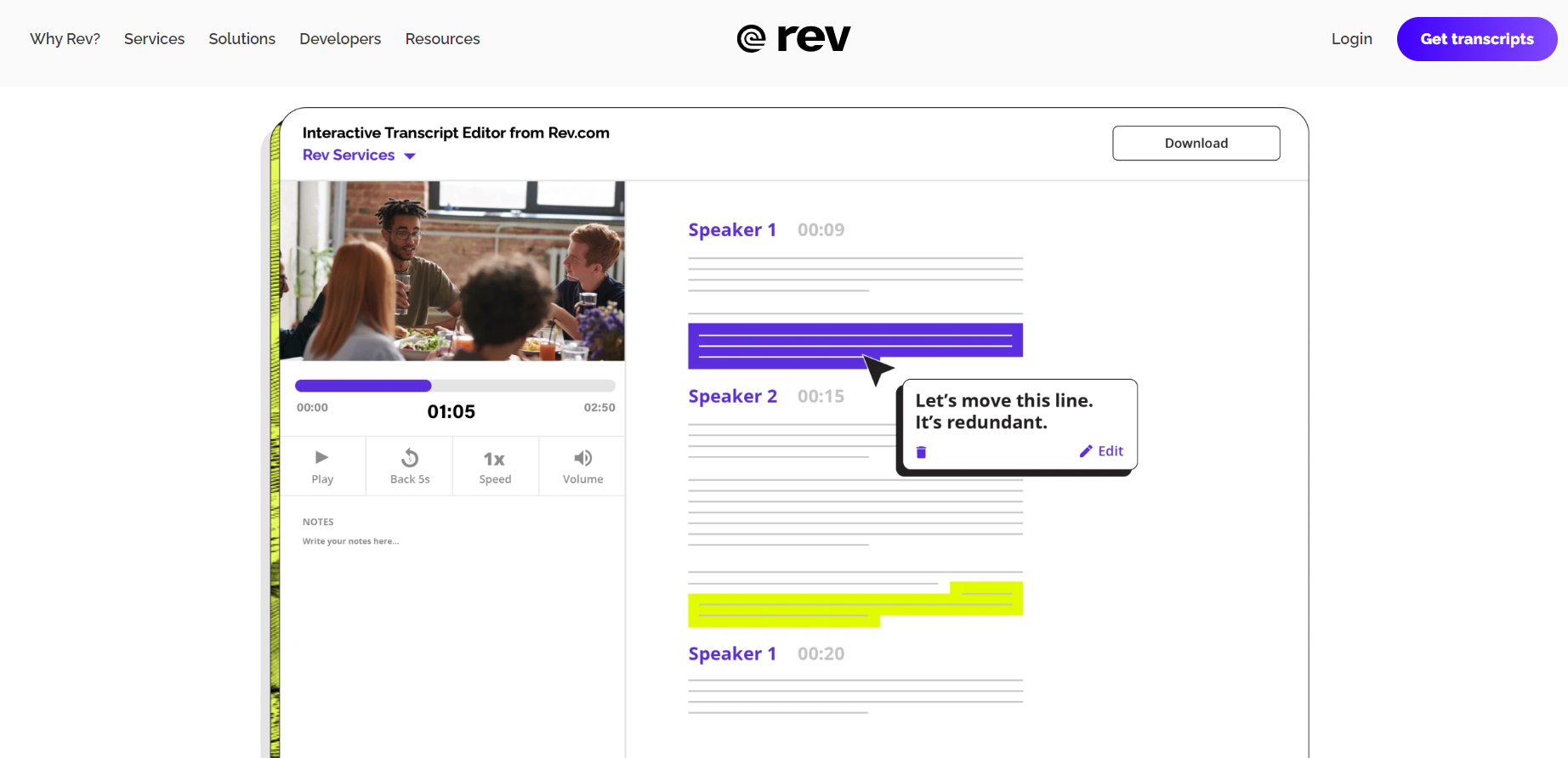Delete the comment with trash icon
This screenshot has height=758, width=1568.
[921, 452]
